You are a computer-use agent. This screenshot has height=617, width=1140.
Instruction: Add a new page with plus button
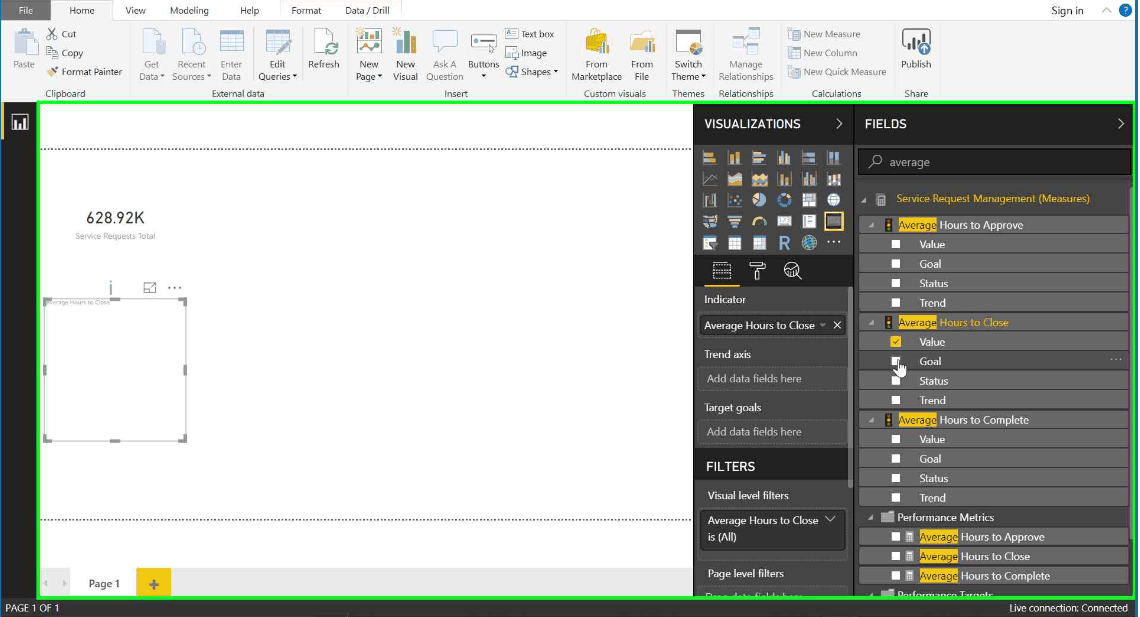[153, 584]
